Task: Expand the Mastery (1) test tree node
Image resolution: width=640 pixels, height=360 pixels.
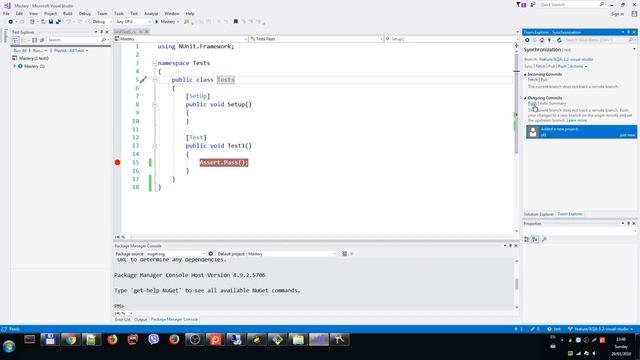Action: pos(15,66)
